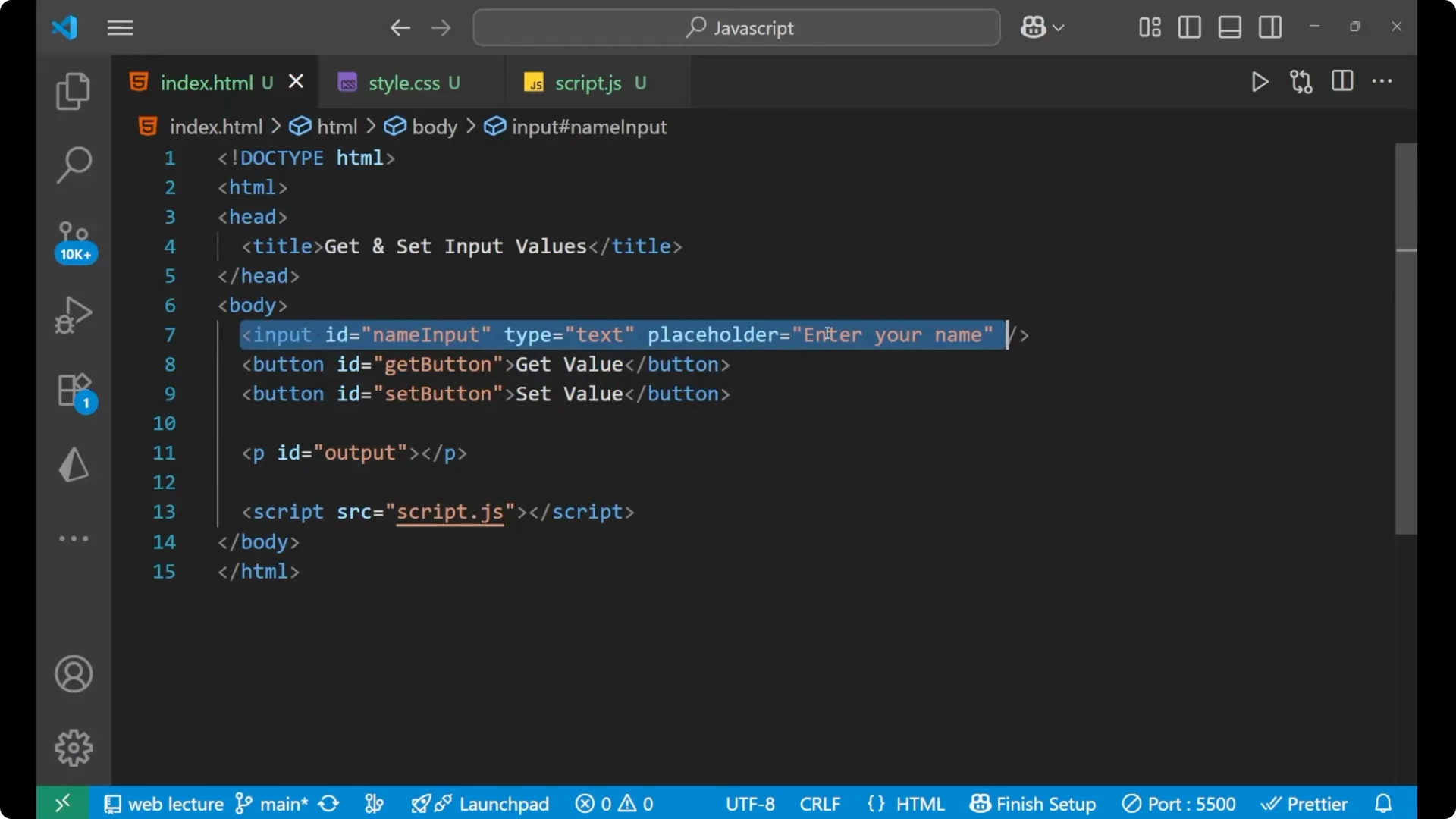The image size is (1456, 819).
Task: Run the file with the play button
Action: click(x=1260, y=82)
